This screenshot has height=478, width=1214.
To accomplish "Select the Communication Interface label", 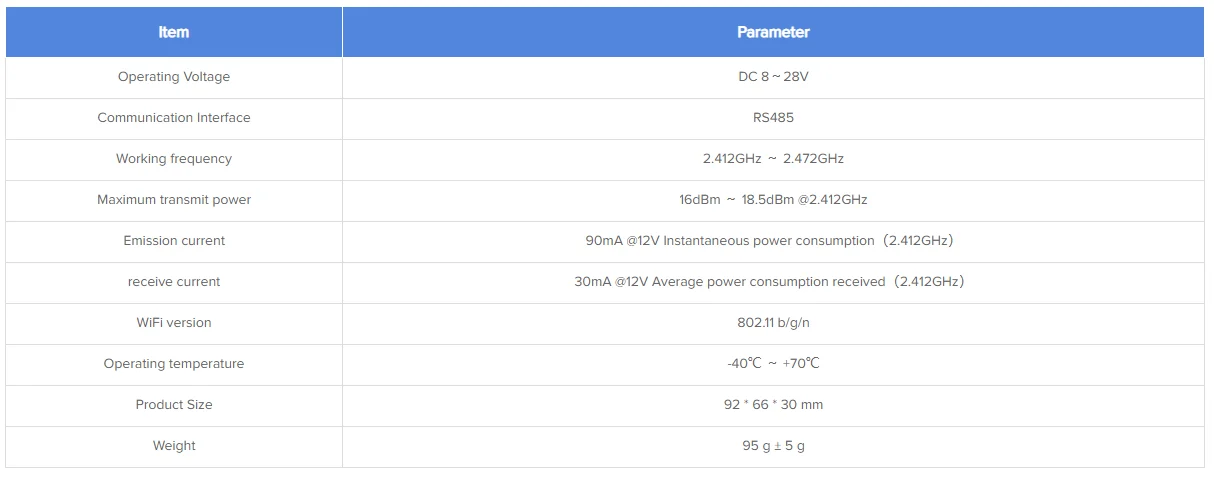I will 174,118.
